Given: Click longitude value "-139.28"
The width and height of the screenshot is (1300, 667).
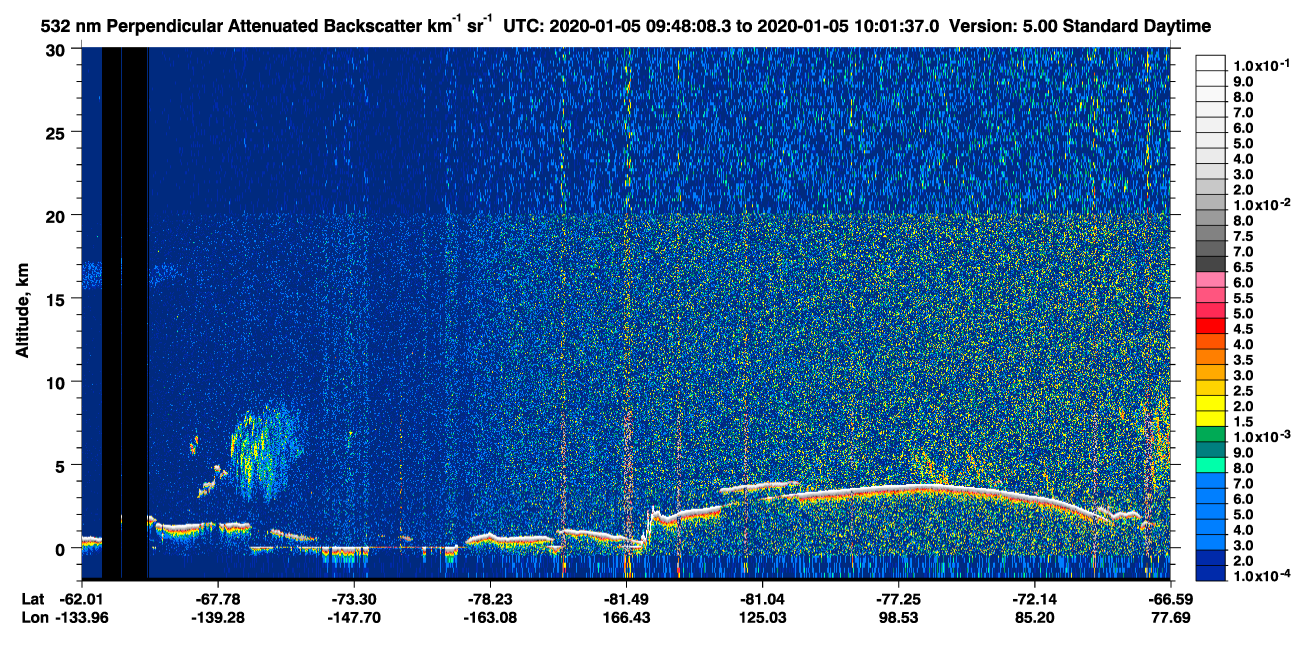Looking at the screenshot, I should tap(217, 617).
